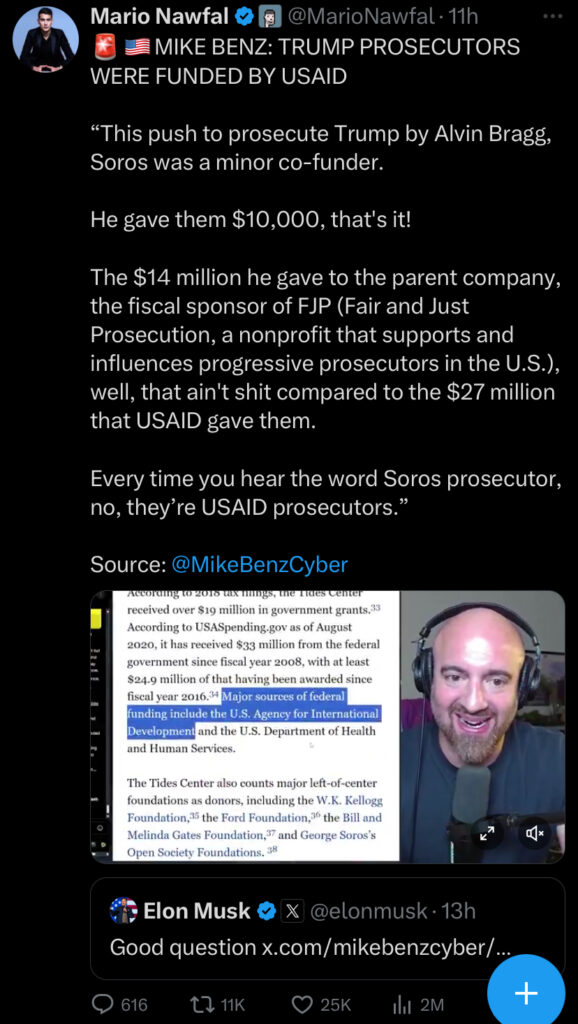Open the @MikeBenzCyber source mention

point(259,564)
